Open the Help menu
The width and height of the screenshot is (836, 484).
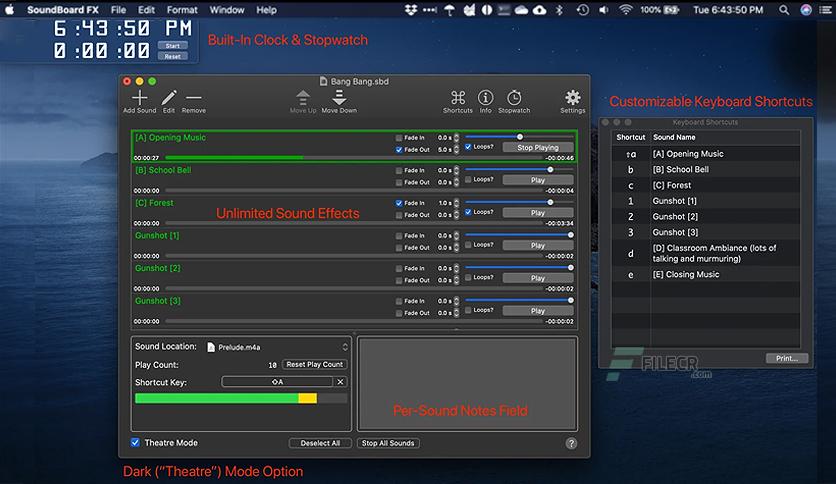coord(266,10)
